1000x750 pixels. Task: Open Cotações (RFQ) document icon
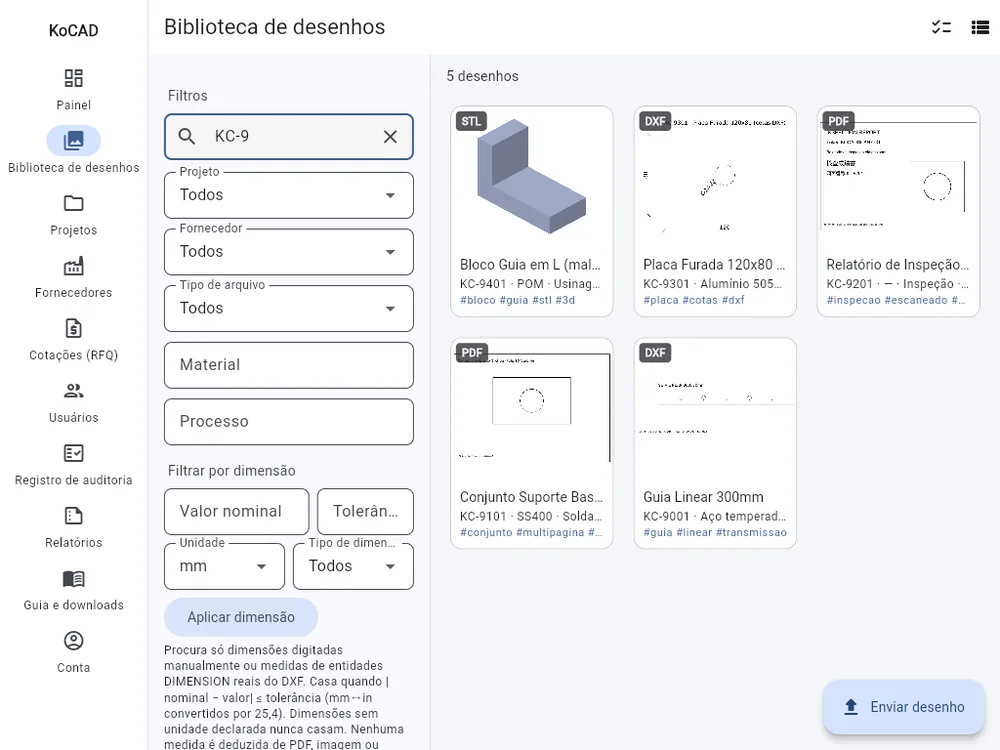73,328
